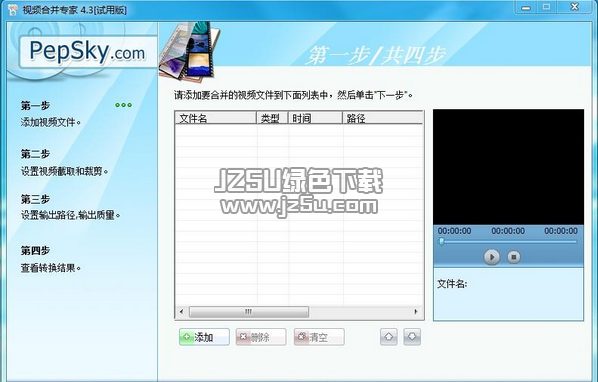
Task: Sort list by 路径 column header
Action: click(x=383, y=118)
